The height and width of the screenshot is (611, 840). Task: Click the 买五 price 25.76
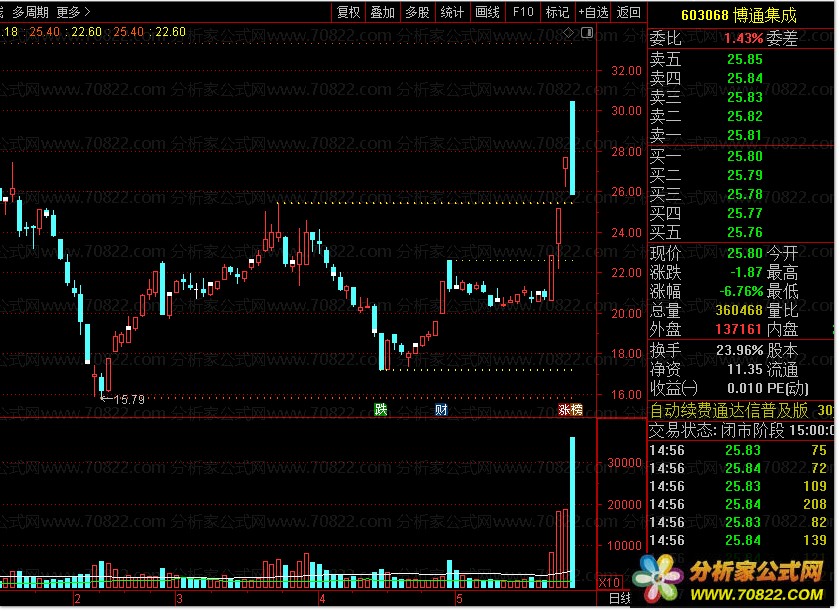coord(745,232)
